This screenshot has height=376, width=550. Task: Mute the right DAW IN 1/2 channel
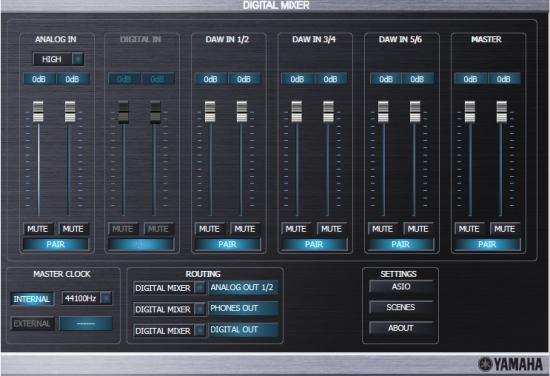click(x=245, y=229)
